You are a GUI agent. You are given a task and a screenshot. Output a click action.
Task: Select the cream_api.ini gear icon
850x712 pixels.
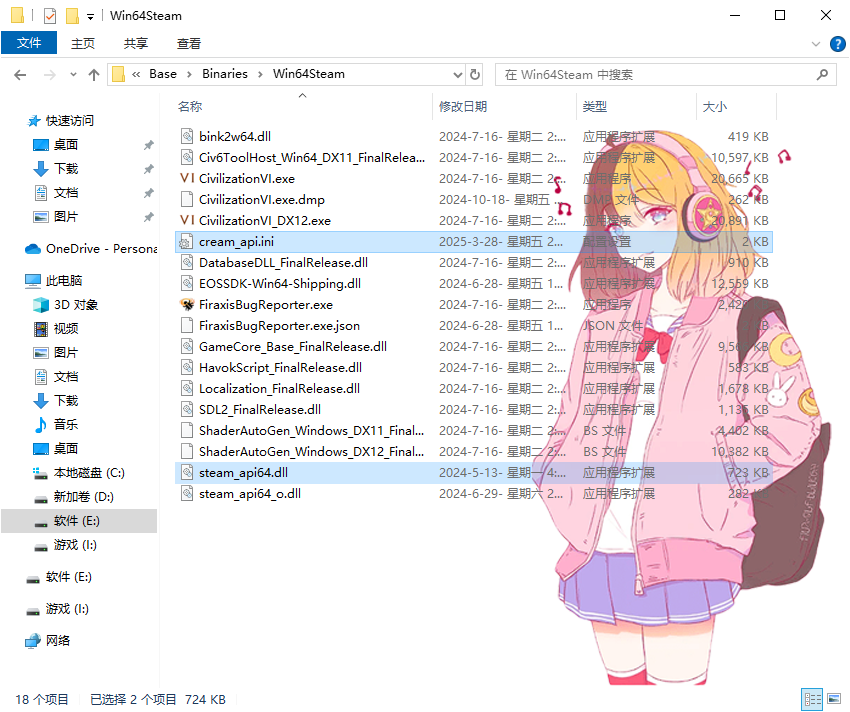pyautogui.click(x=186, y=242)
